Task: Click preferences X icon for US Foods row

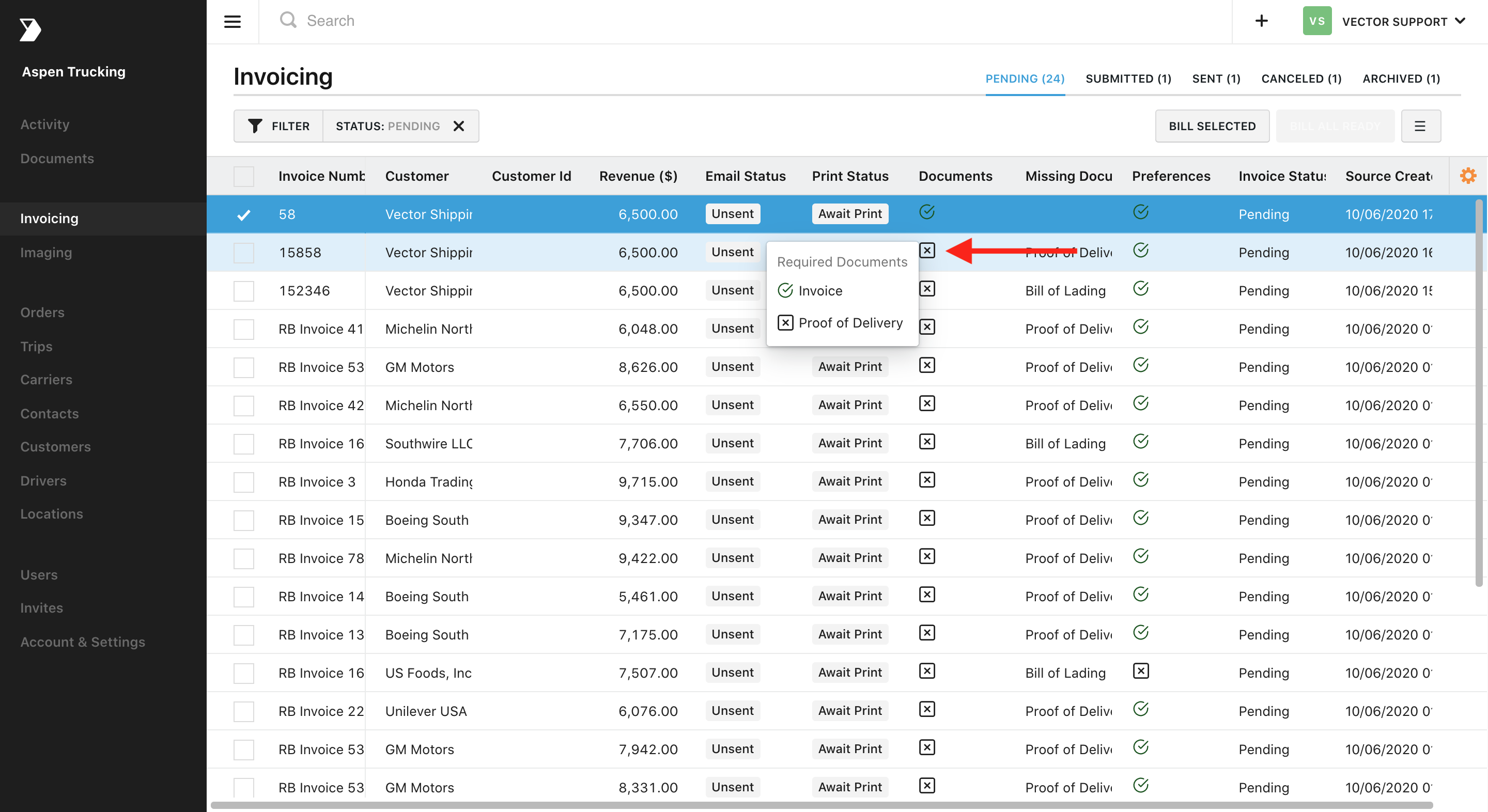Action: (1140, 671)
